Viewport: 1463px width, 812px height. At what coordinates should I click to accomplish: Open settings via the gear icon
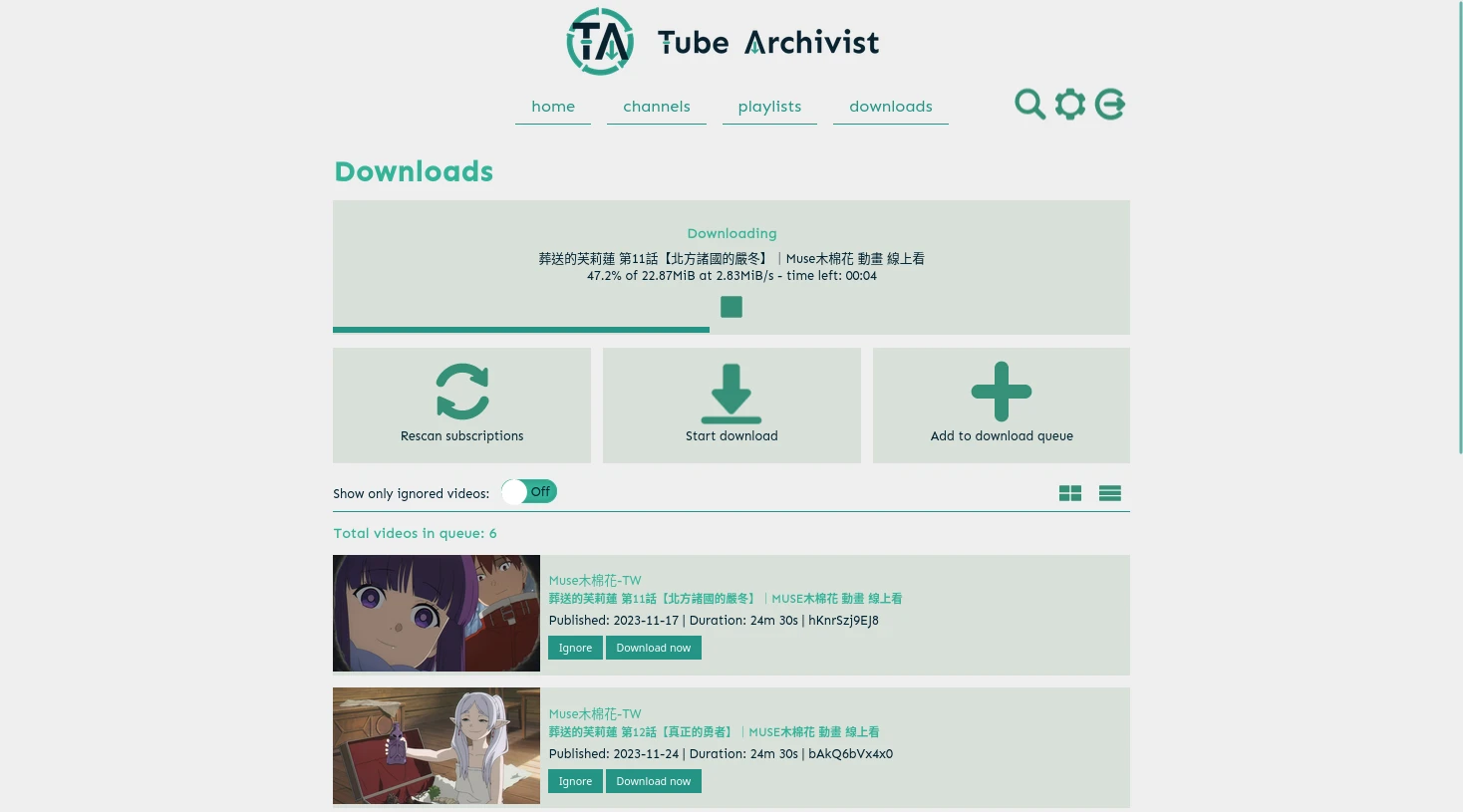(x=1070, y=104)
